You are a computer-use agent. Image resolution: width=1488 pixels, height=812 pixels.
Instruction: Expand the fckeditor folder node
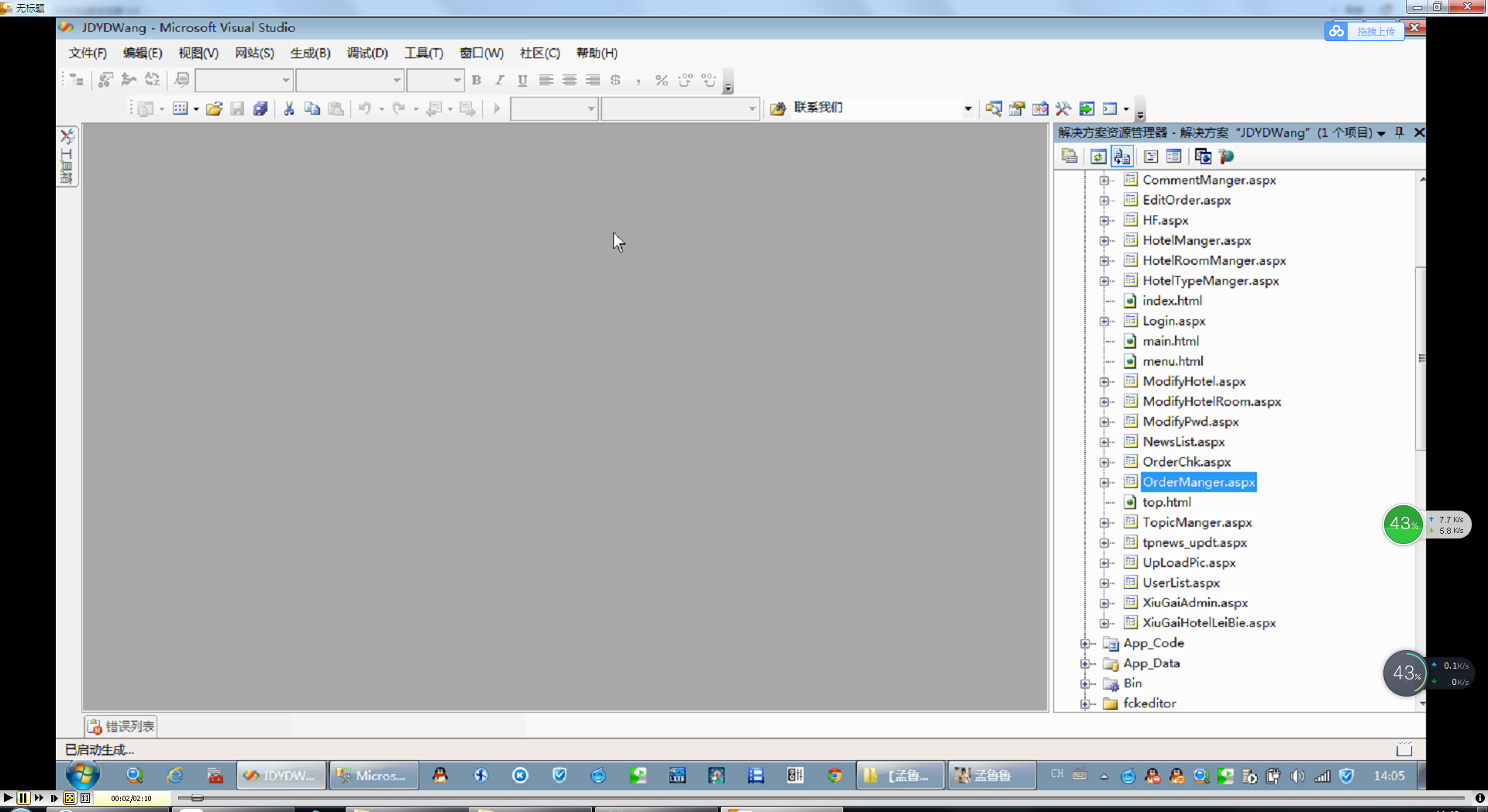1085,704
